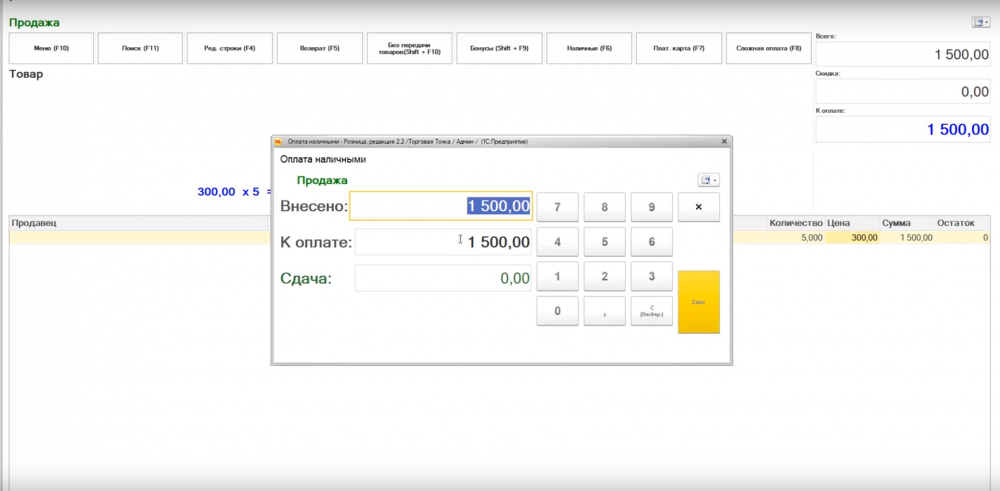This screenshot has width=1000, height=491.
Task: Select Возврат (F5)
Action: point(320,48)
